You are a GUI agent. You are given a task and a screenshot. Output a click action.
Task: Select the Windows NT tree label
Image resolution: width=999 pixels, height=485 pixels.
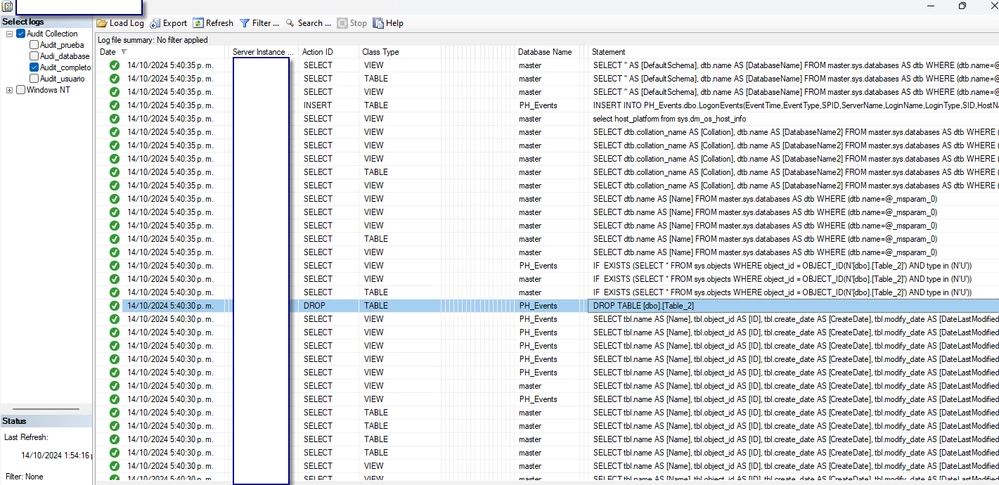(x=48, y=90)
